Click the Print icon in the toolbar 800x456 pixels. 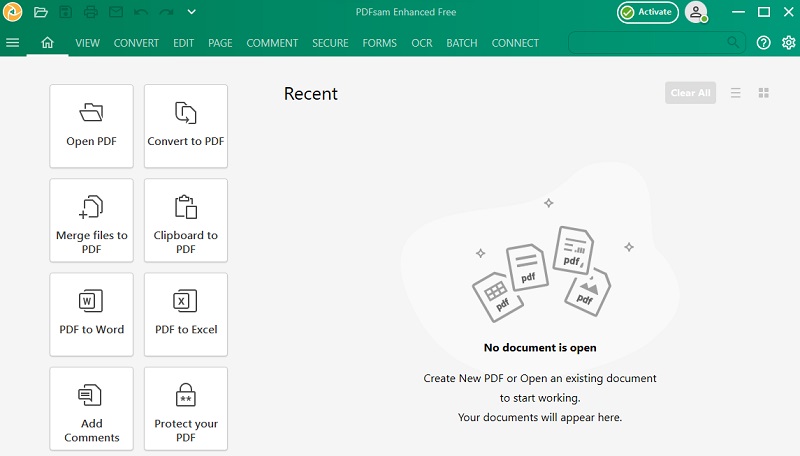(90, 12)
